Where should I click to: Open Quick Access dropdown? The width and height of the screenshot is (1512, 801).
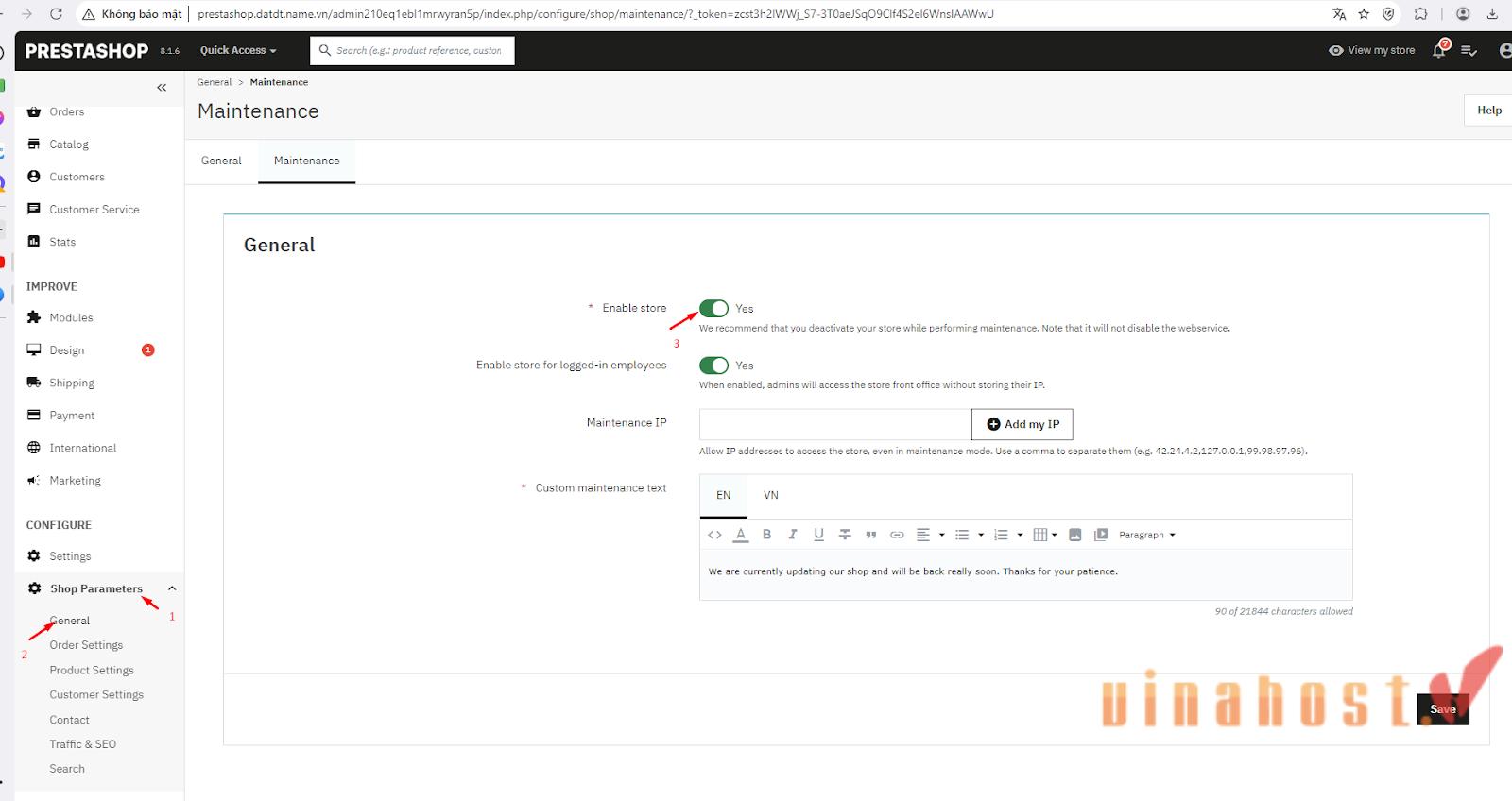coord(238,50)
